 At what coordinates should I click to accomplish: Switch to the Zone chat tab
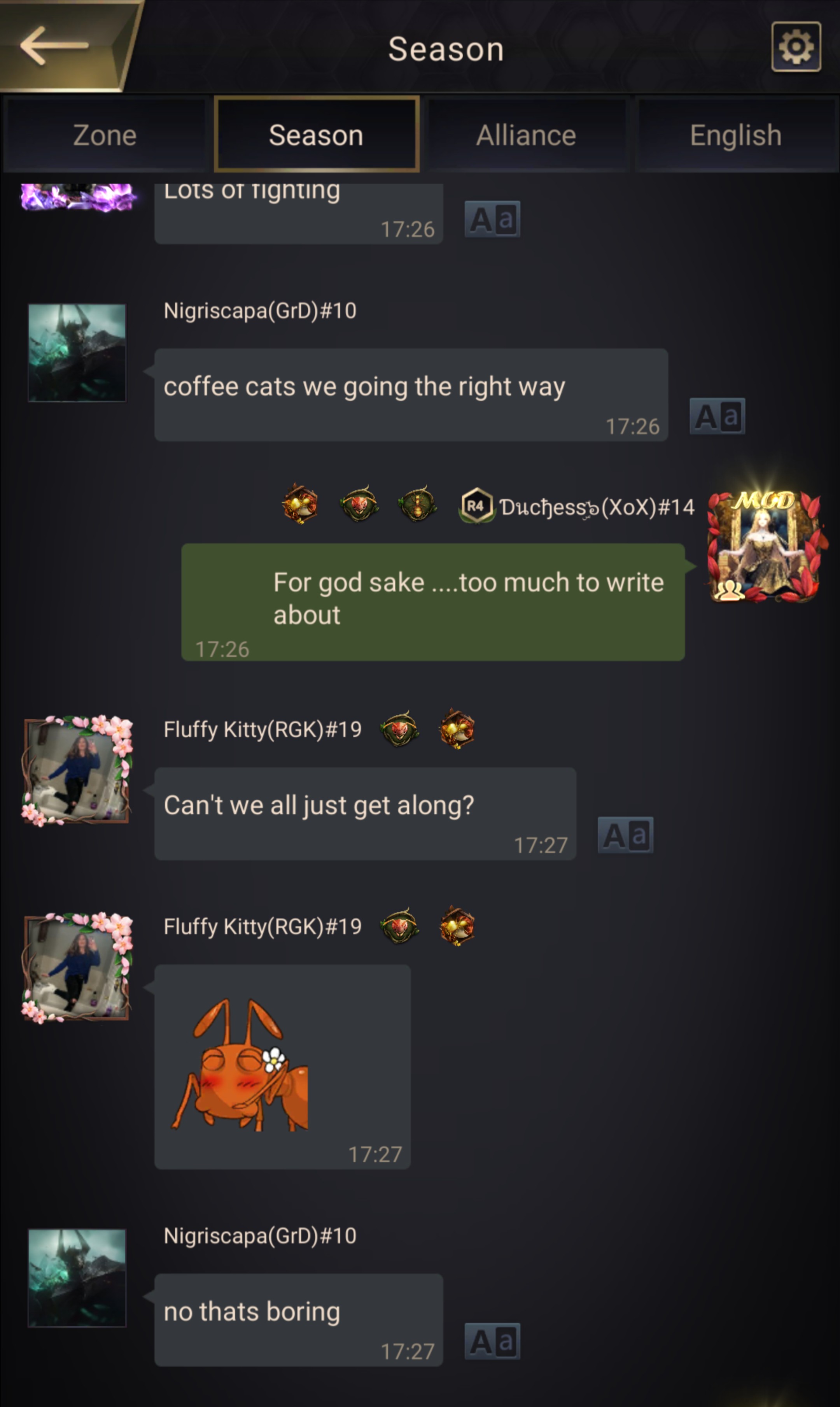pos(105,135)
